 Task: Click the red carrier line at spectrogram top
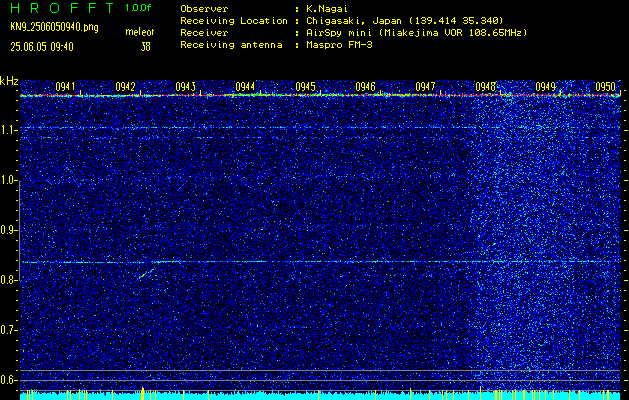320,95
